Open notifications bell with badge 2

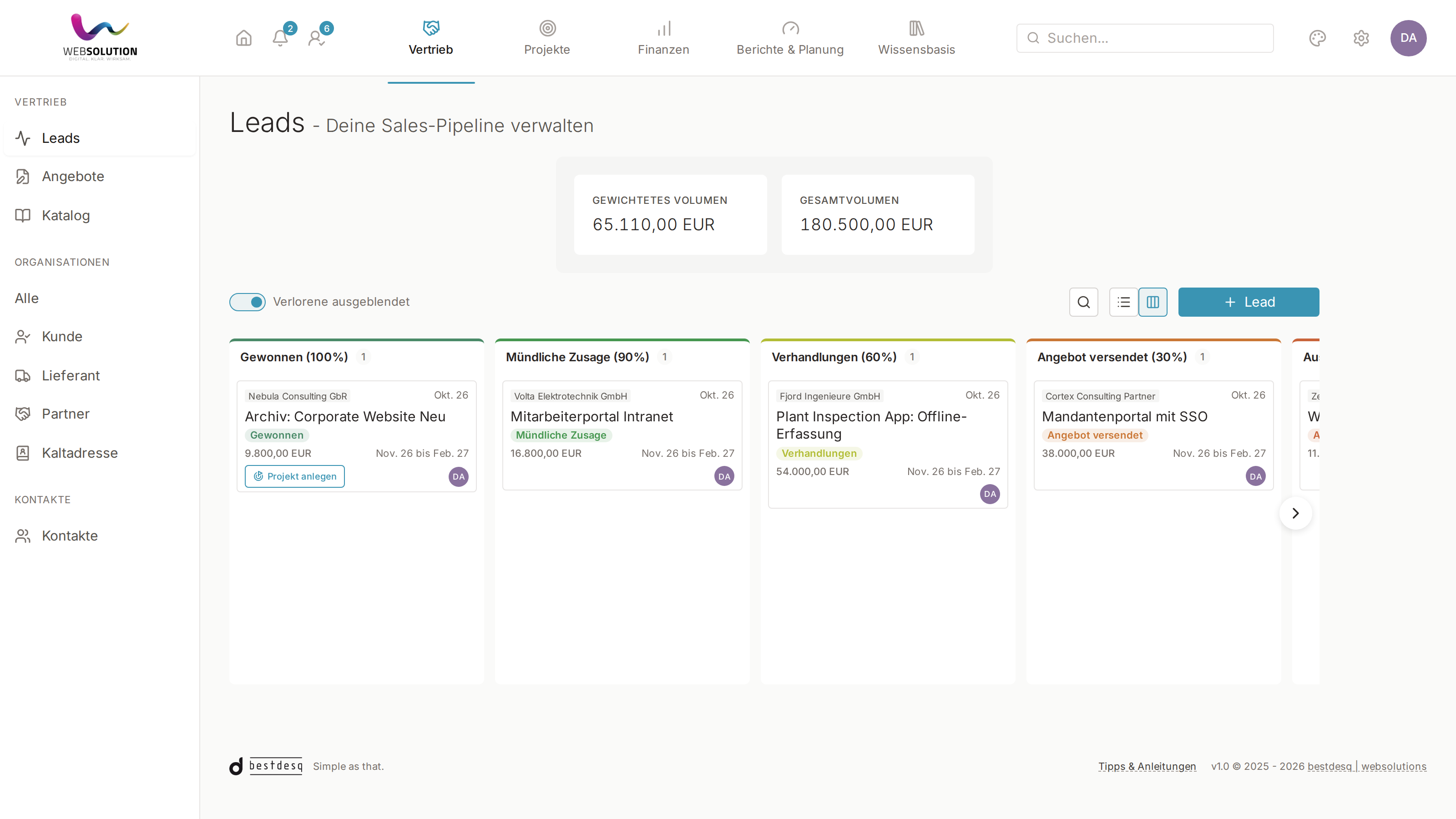pos(280,38)
